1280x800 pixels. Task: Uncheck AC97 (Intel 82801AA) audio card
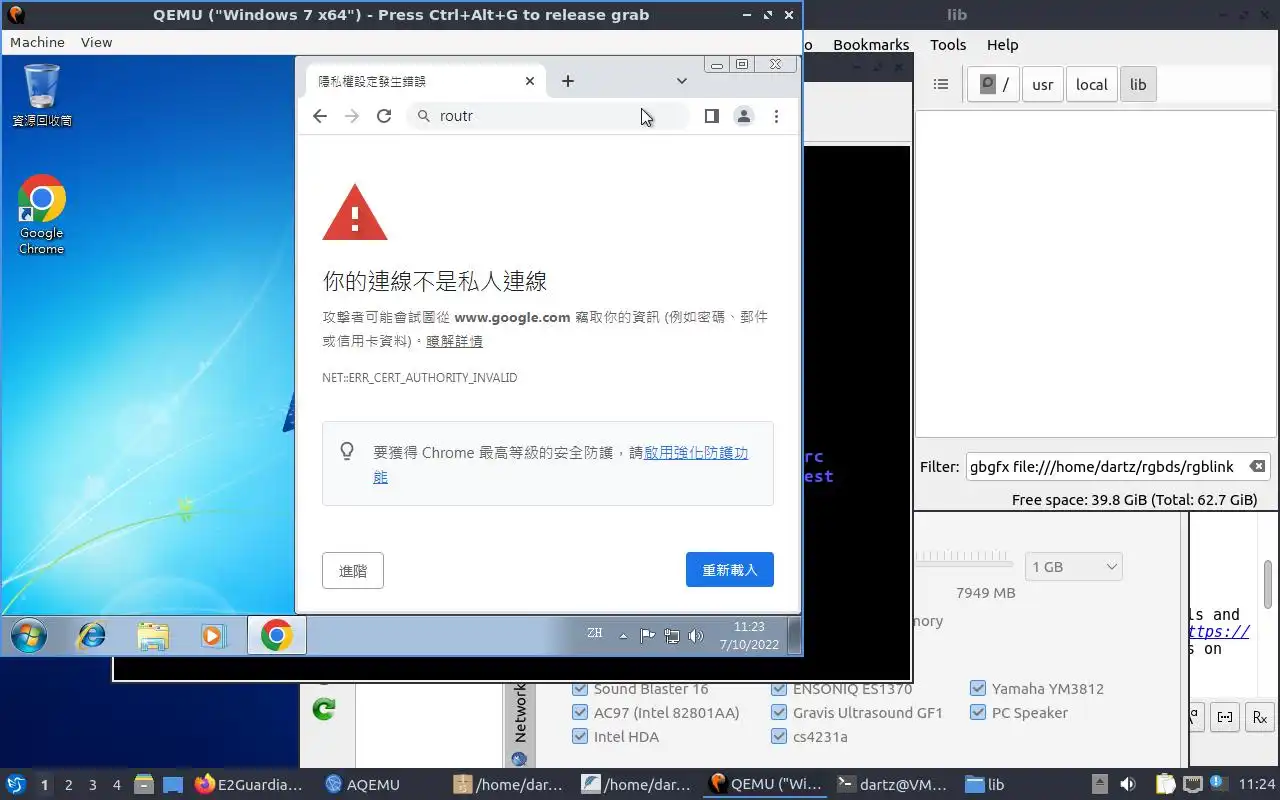(580, 713)
